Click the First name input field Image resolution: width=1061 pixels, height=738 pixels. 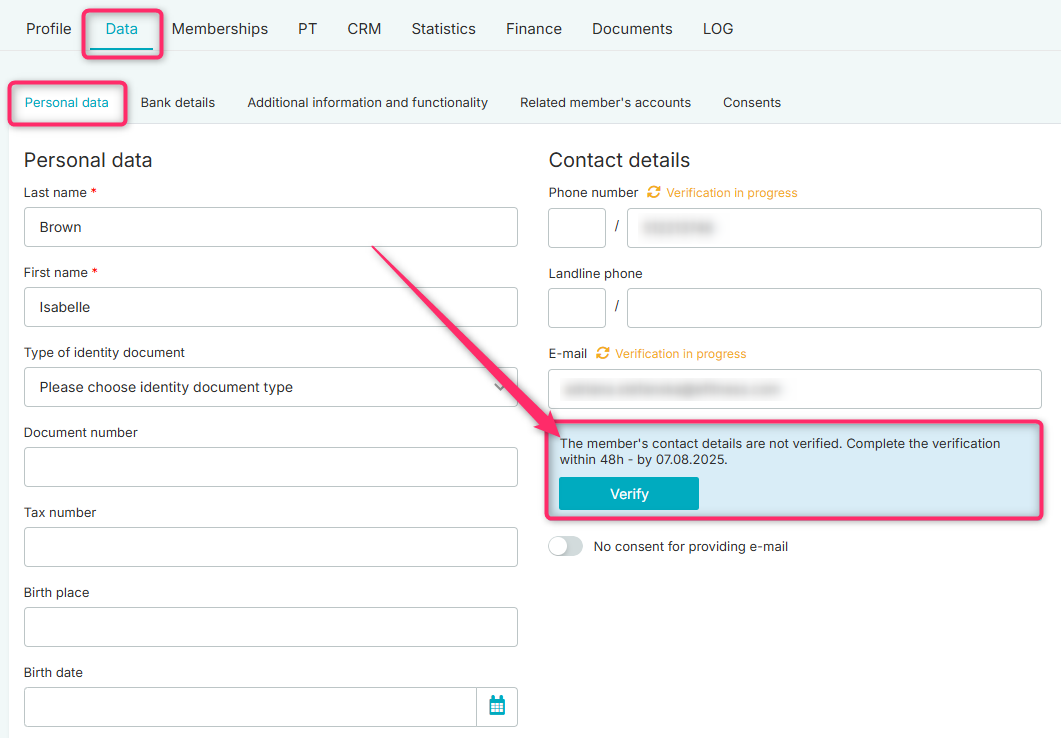[270, 307]
